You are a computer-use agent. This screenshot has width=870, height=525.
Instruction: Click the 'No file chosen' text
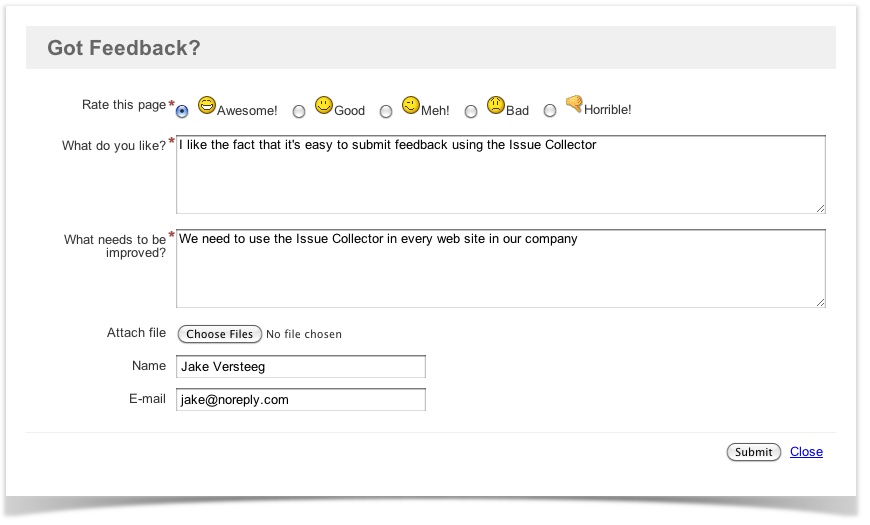click(304, 334)
